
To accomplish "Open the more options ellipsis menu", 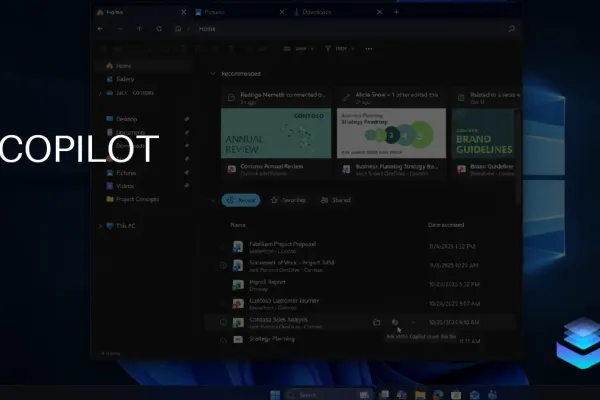I will pos(368,49).
